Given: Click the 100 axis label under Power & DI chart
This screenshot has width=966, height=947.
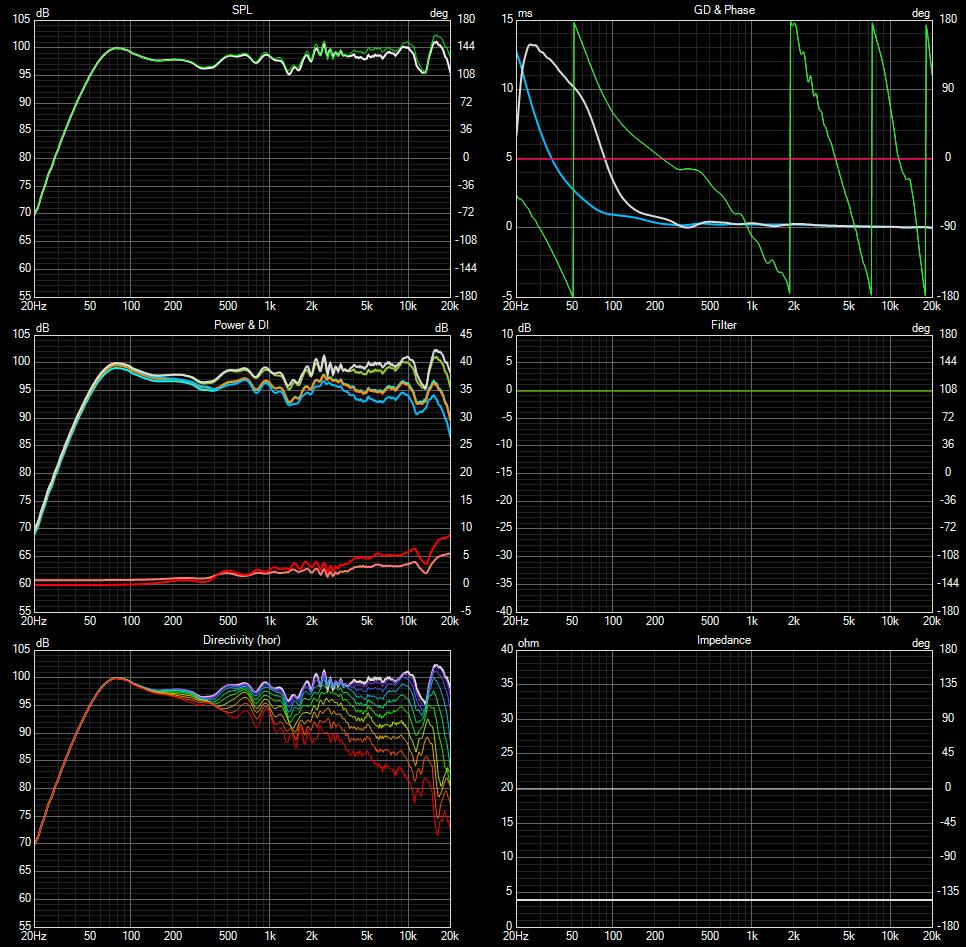Looking at the screenshot, I should (131, 621).
